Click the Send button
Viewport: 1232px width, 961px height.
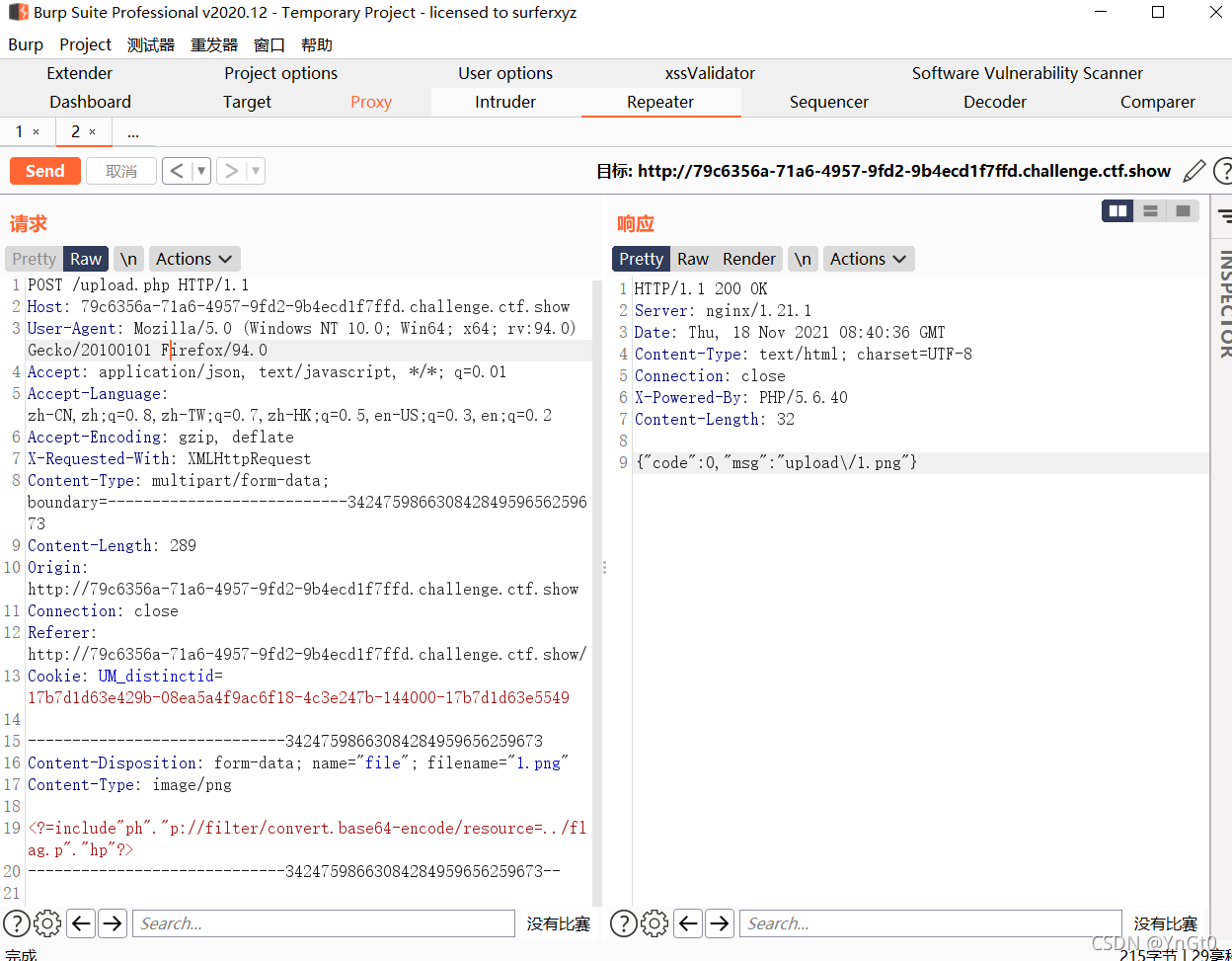click(x=44, y=171)
